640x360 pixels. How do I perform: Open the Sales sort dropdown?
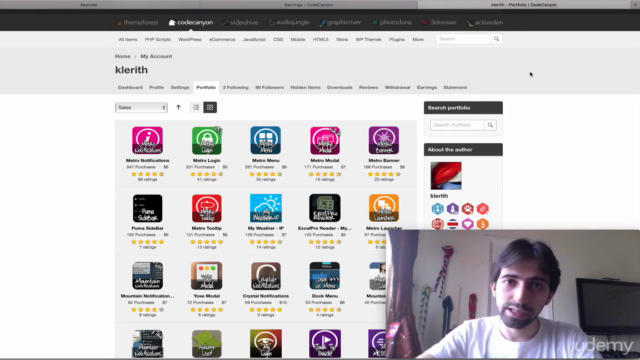(x=141, y=107)
